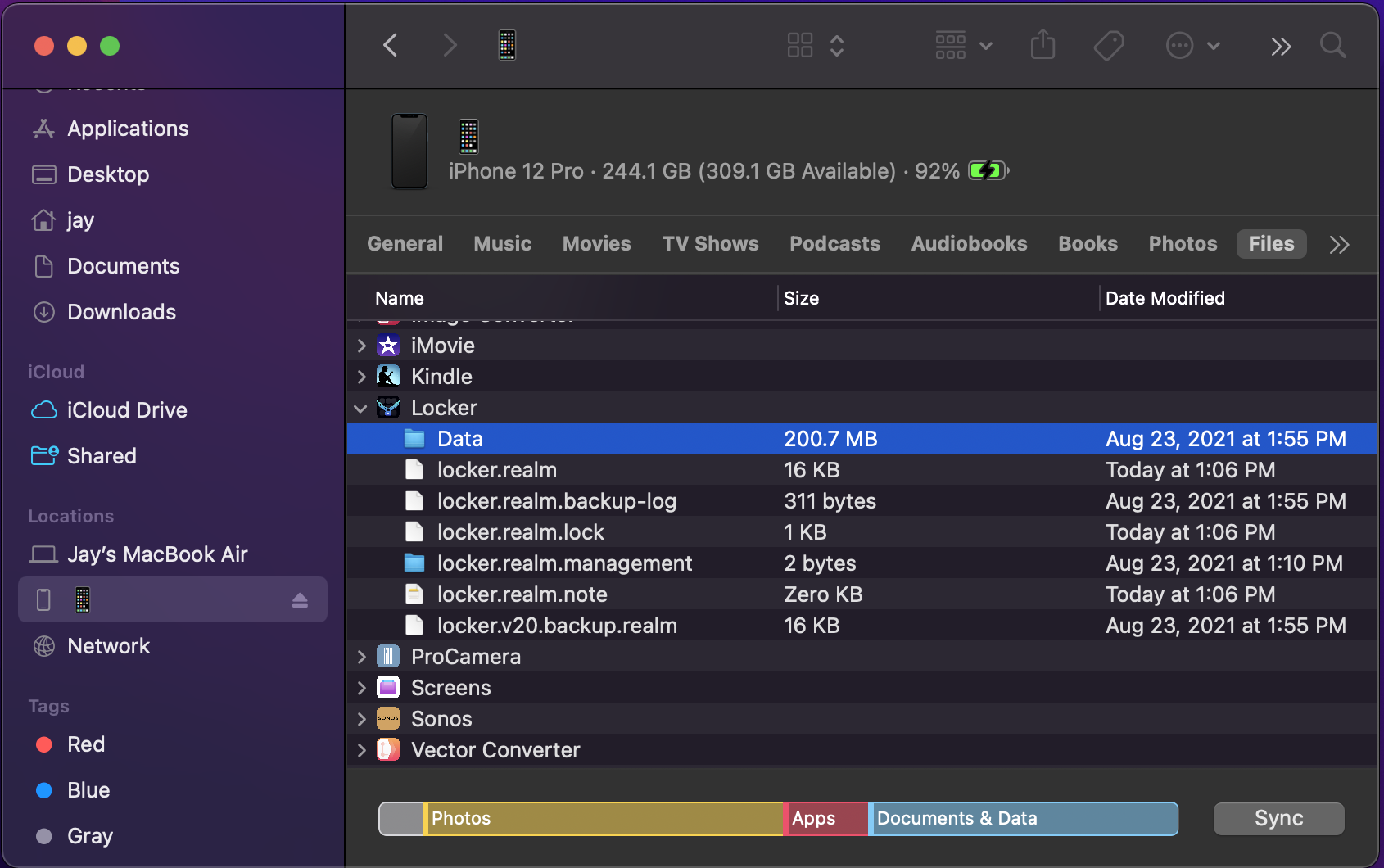The image size is (1384, 868).
Task: Open Desktop in the sidebar
Action: pyautogui.click(x=173, y=174)
